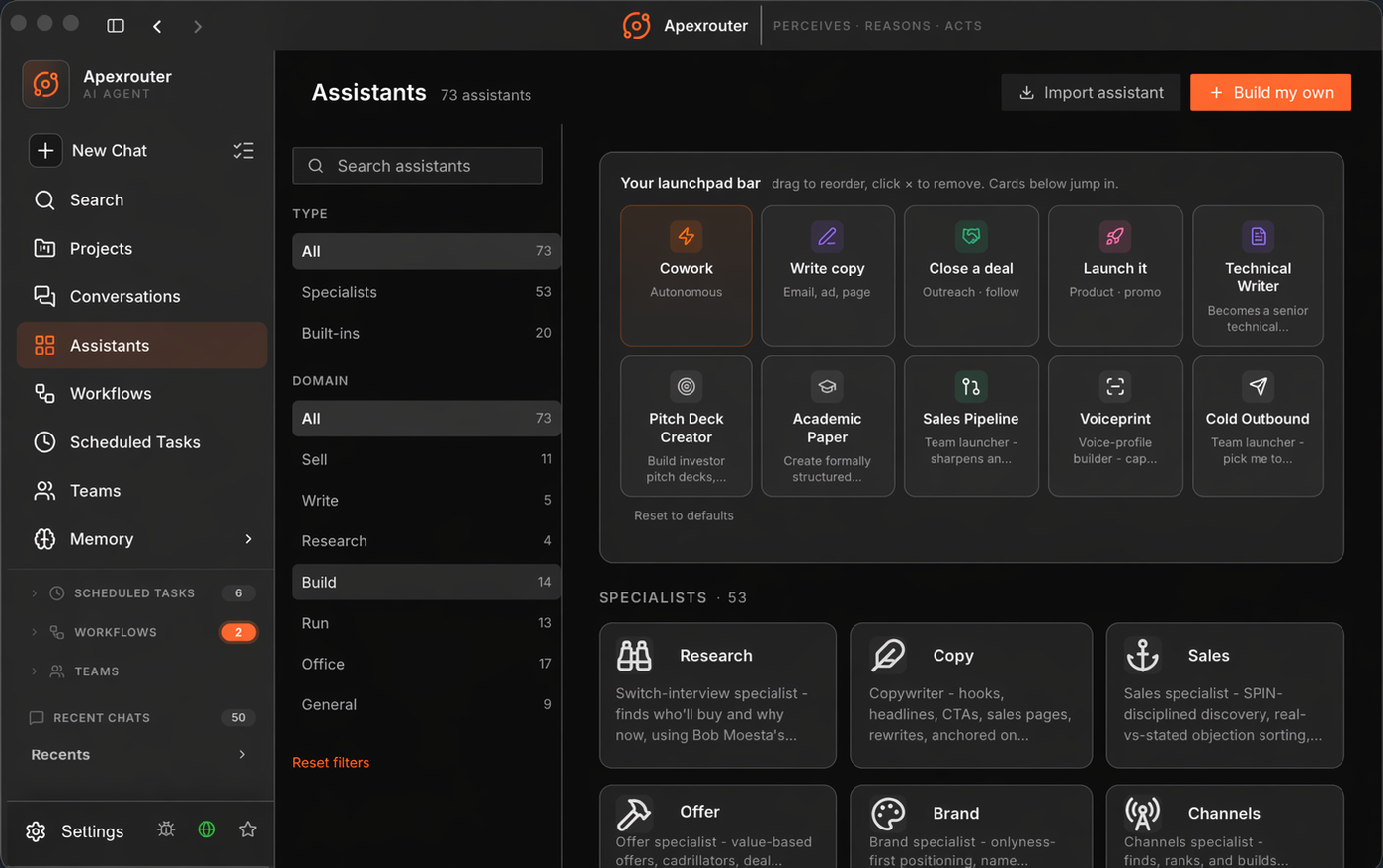Expand the Recents chevron
The width and height of the screenshot is (1383, 868).
tap(242, 754)
